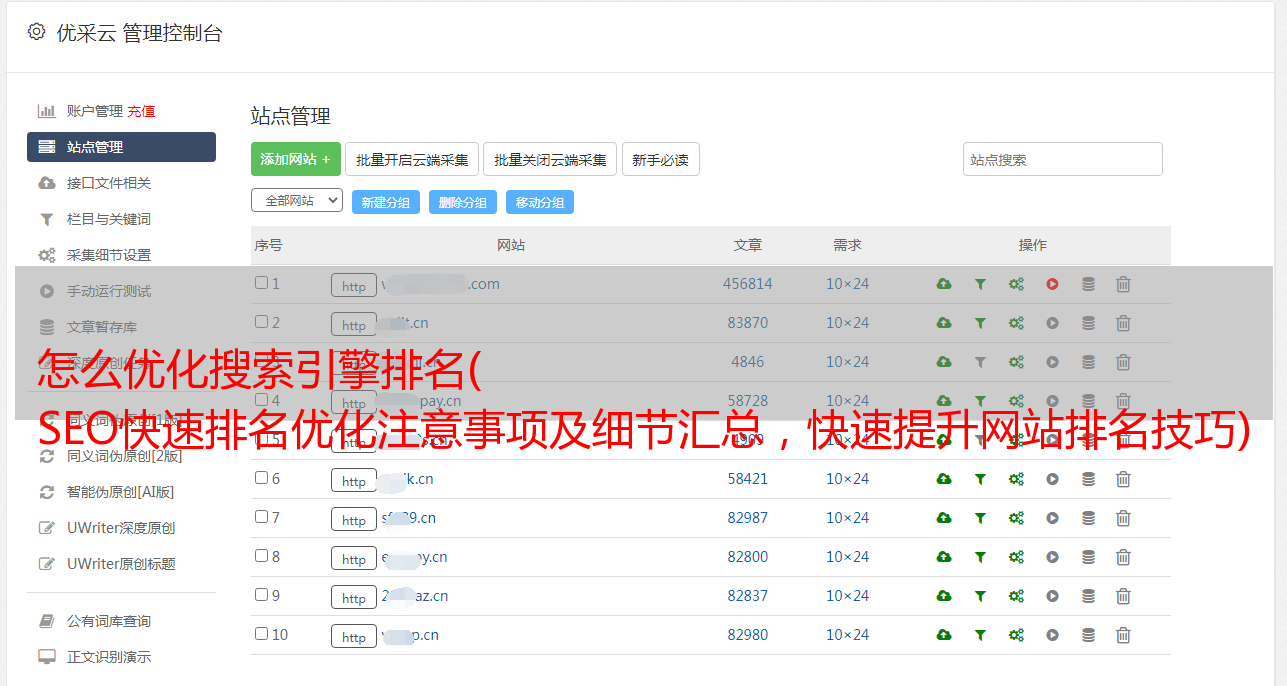The height and width of the screenshot is (686, 1287).
Task: Open database icon in row 1
Action: point(1088,284)
